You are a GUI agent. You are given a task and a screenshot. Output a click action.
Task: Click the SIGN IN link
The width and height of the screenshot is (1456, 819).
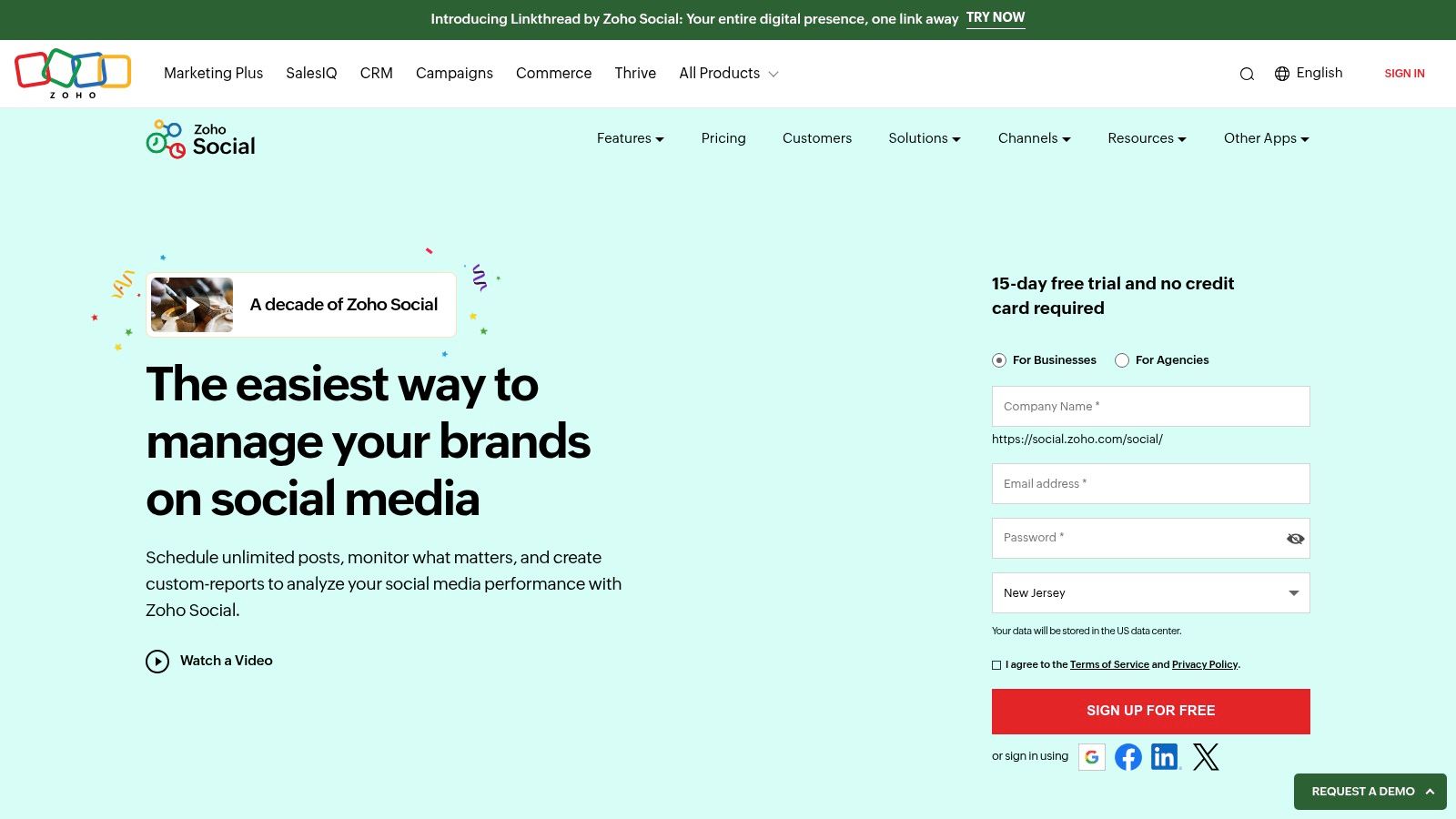pos(1404,74)
